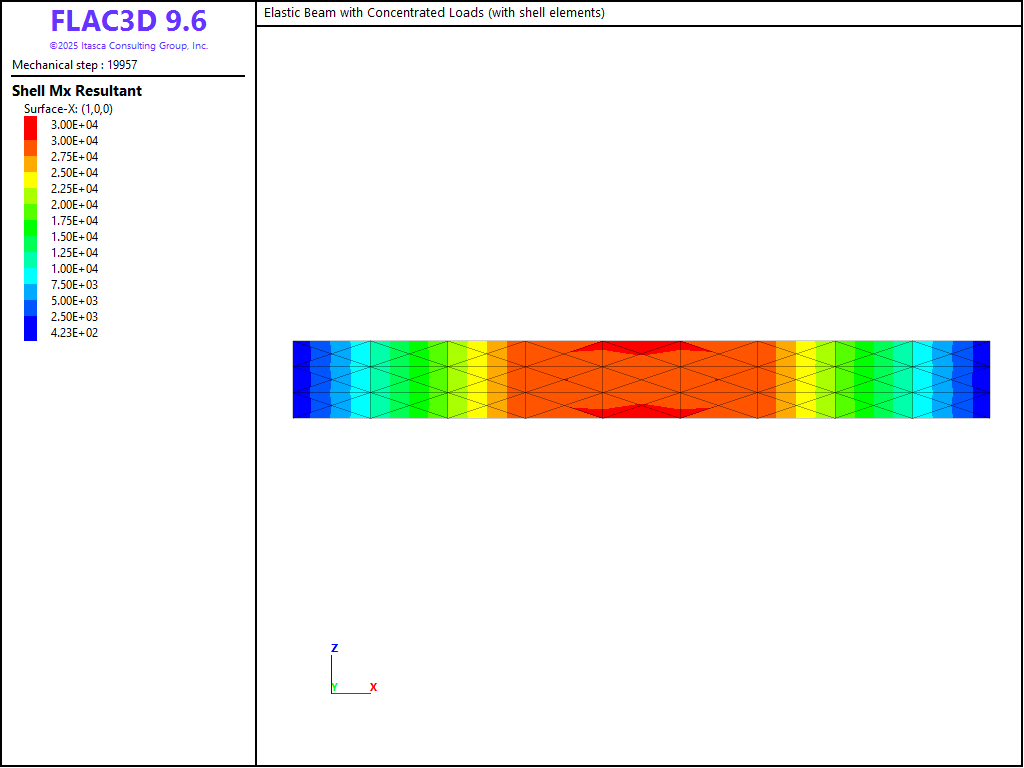
Task: Click the red X axis label on triad
Action: point(373,688)
